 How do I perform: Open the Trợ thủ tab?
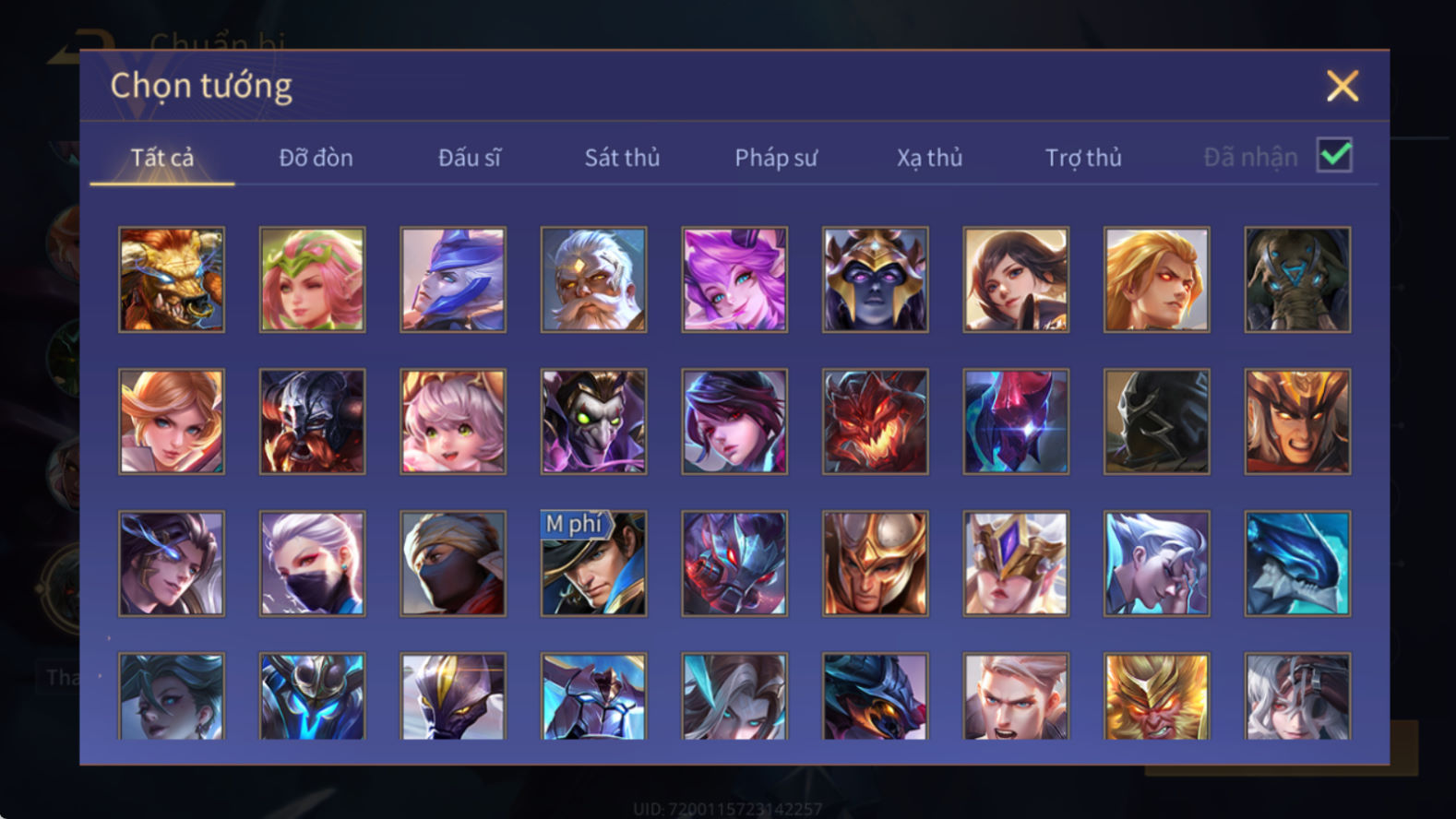(1083, 158)
